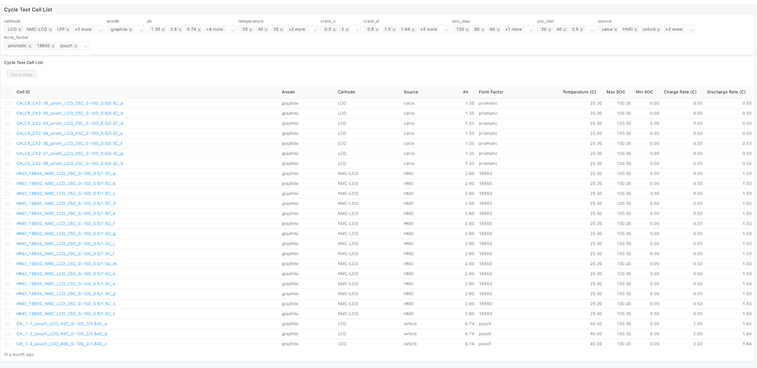The width and height of the screenshot is (757, 368).
Task: Remove the 1.5 tag from crate_d filter
Action: (394, 29)
